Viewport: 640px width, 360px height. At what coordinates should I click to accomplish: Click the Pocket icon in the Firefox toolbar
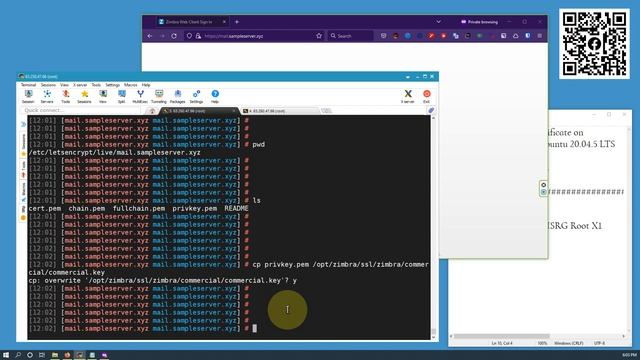(383, 36)
